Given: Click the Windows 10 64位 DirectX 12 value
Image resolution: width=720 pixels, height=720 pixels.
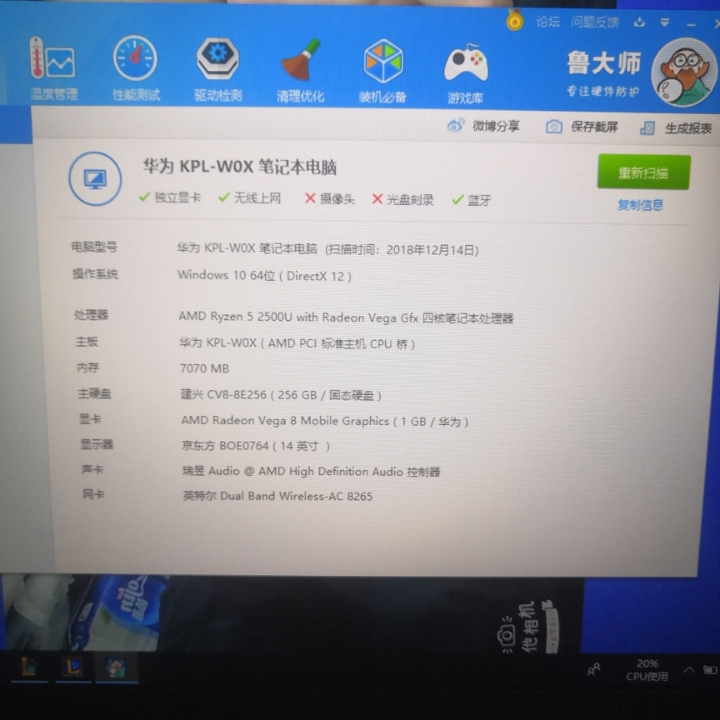Looking at the screenshot, I should [x=264, y=276].
